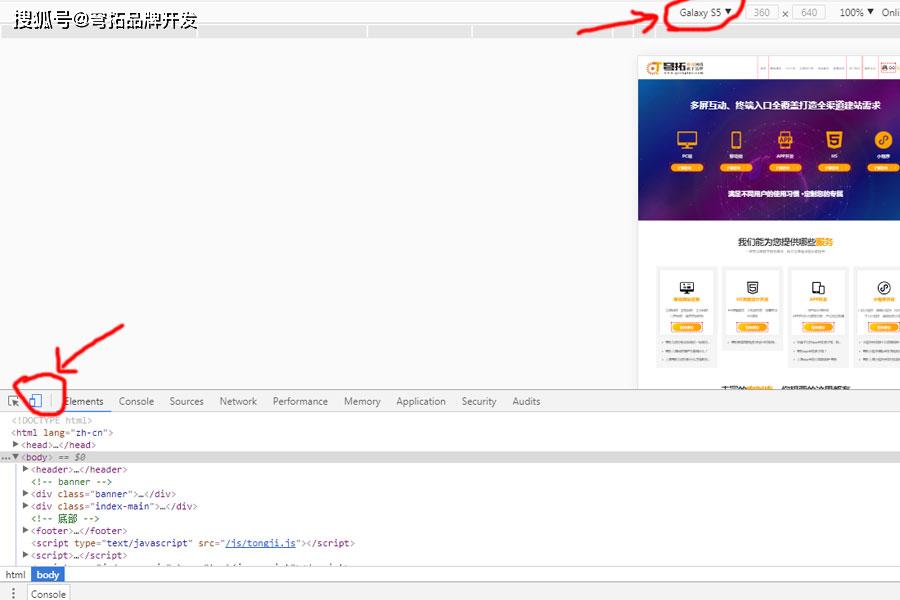Click the fourth service card mini program icon
The height and width of the screenshot is (600, 900).
pyautogui.click(x=883, y=288)
